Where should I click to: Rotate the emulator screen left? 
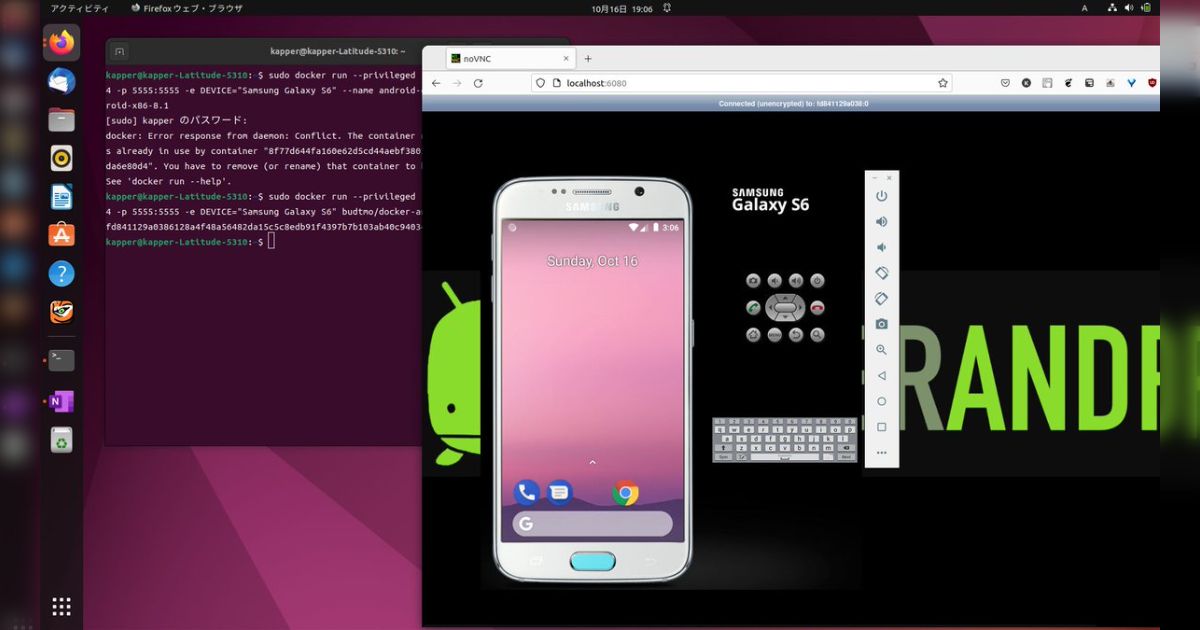(x=881, y=272)
